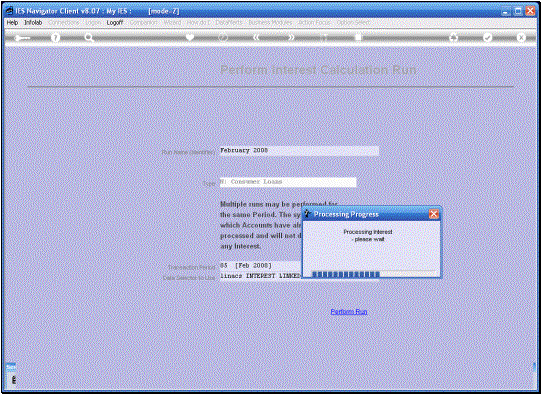Click the checkmark circle toolbar icon
The height and width of the screenshot is (394, 541).
tap(487, 37)
